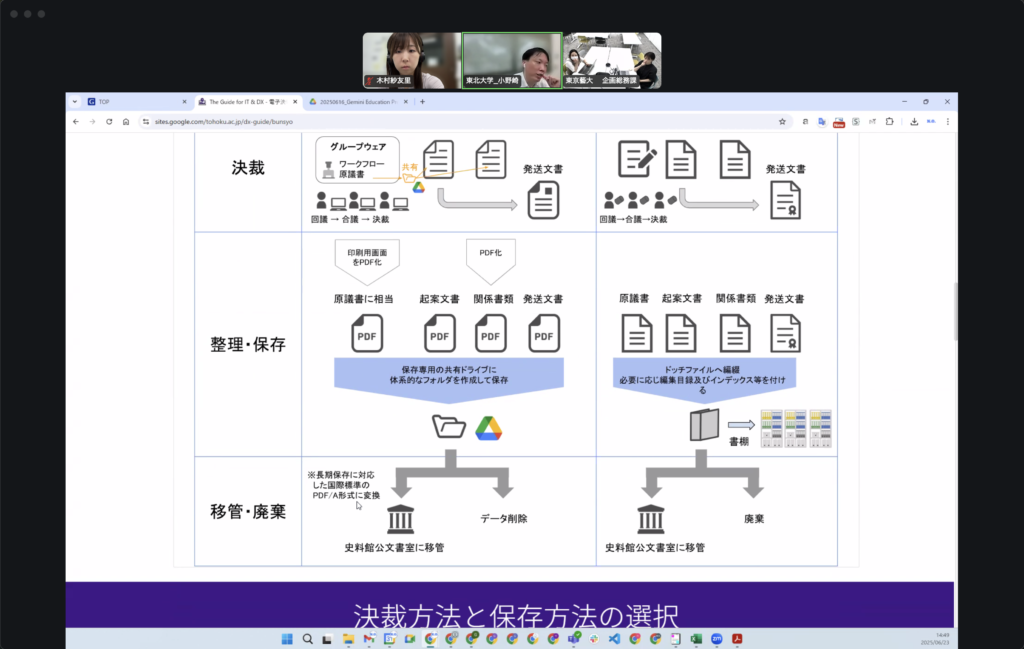This screenshot has height=649, width=1024.
Task: Open Adobe Acrobat from the taskbar
Action: click(737, 639)
